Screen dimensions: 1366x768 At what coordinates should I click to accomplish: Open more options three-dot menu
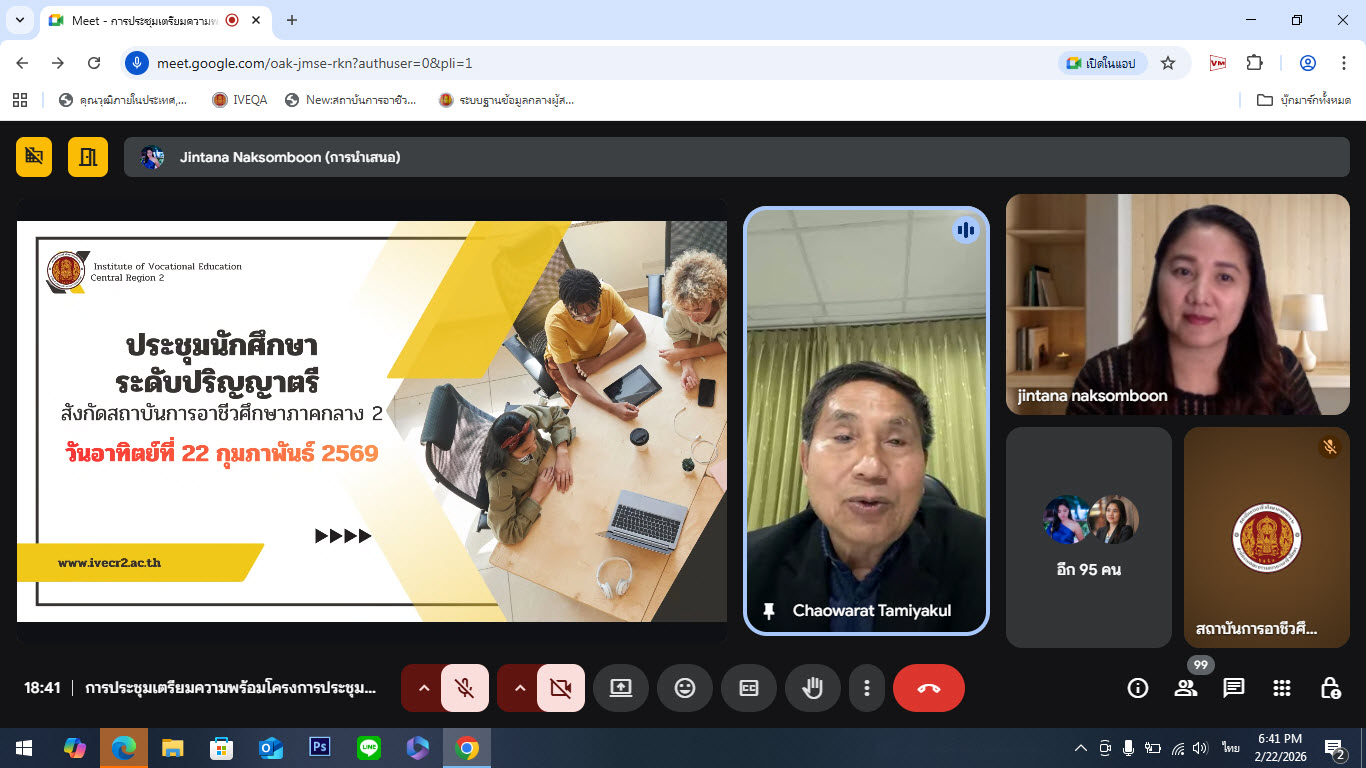[866, 688]
